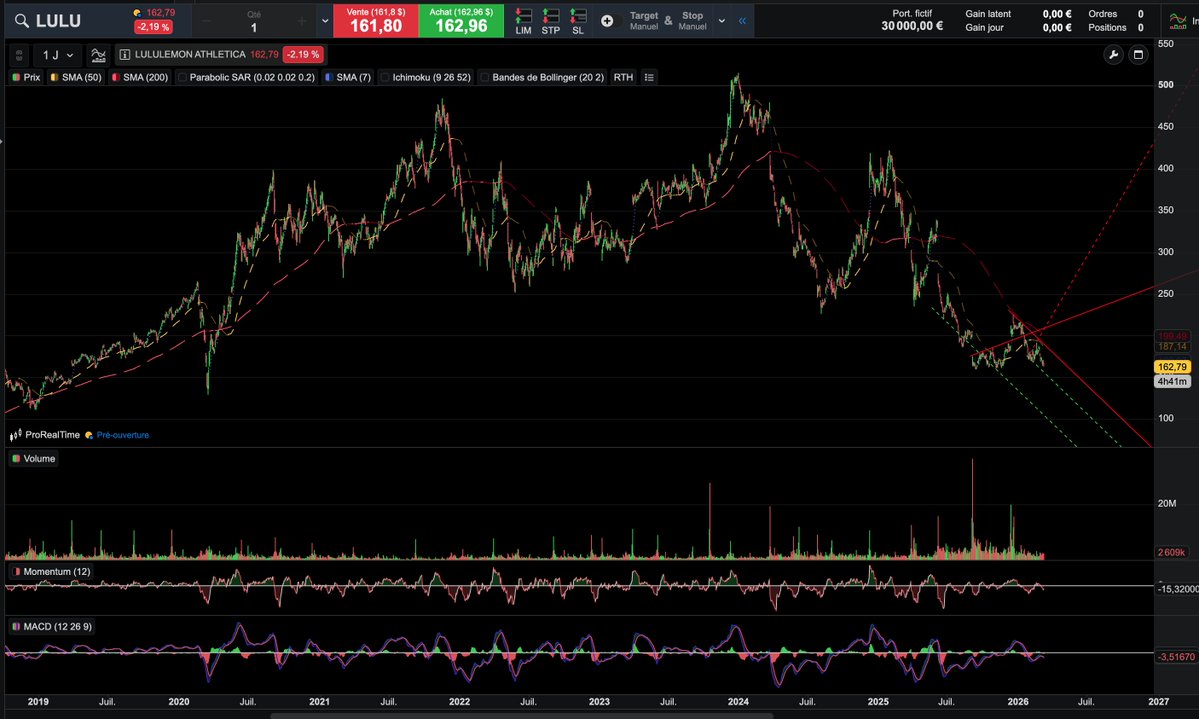
Task: Click the search magnifier beside LULU
Action: click(22, 21)
